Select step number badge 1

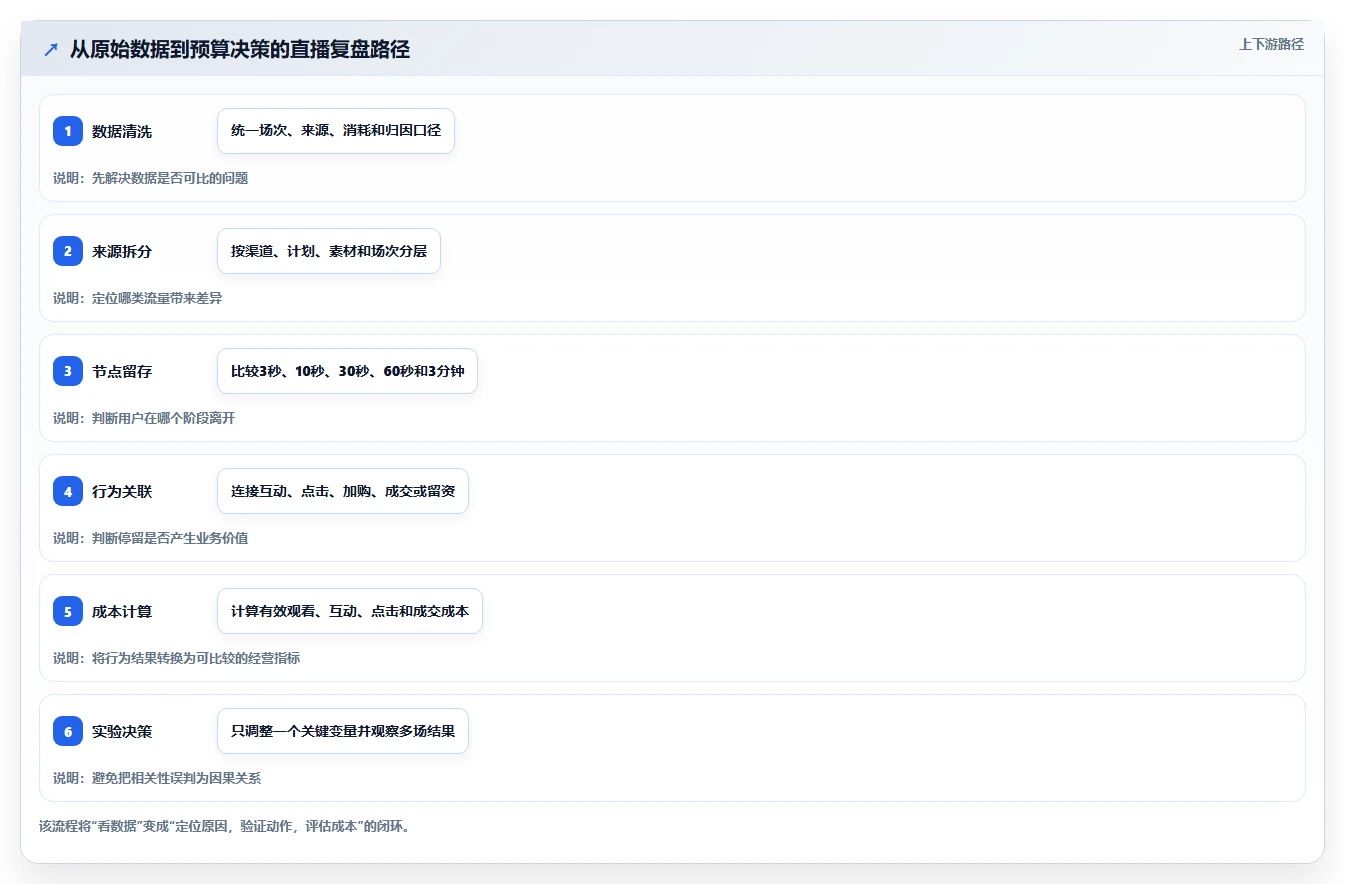tap(68, 131)
